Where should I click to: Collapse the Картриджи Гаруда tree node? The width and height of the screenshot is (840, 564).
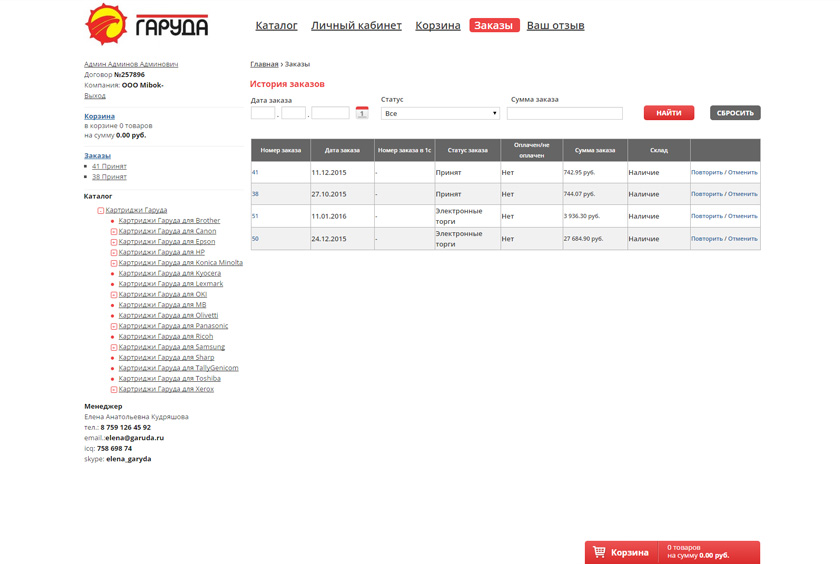click(100, 210)
